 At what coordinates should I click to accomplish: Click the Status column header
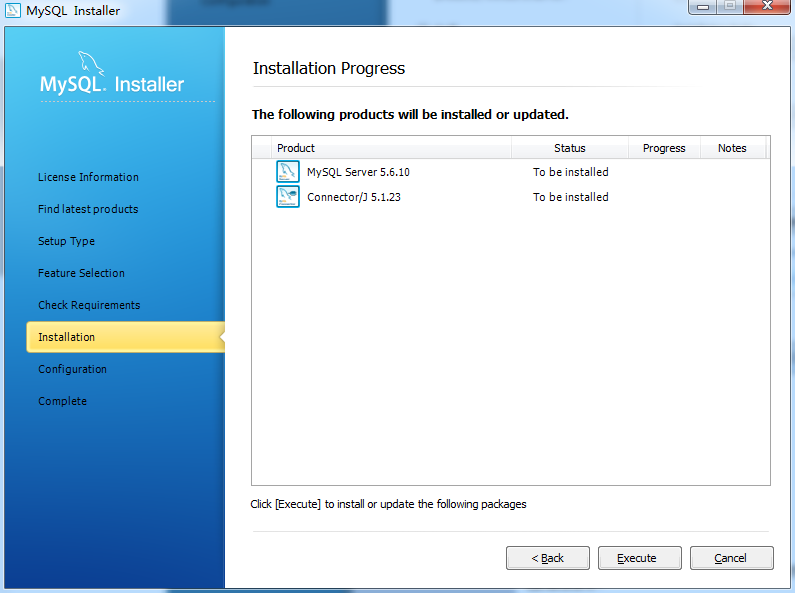tap(570, 148)
